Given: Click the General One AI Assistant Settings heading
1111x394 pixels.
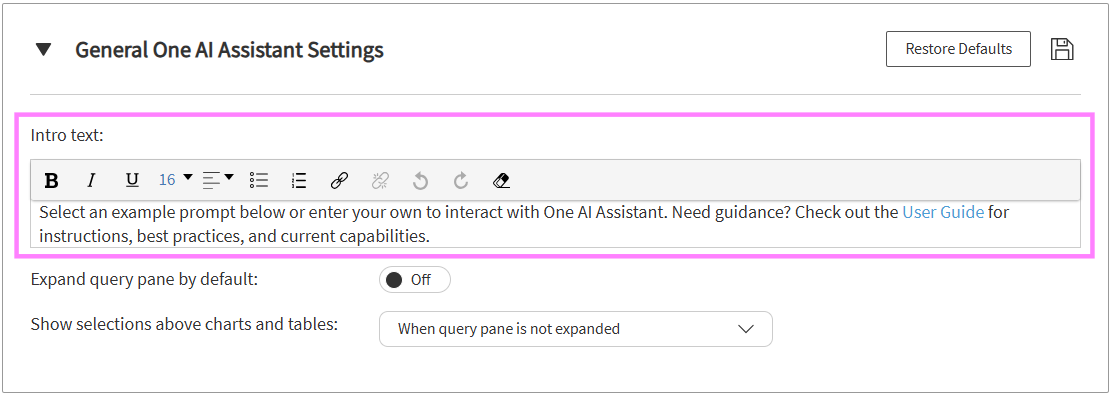Looking at the screenshot, I should coord(229,50).
